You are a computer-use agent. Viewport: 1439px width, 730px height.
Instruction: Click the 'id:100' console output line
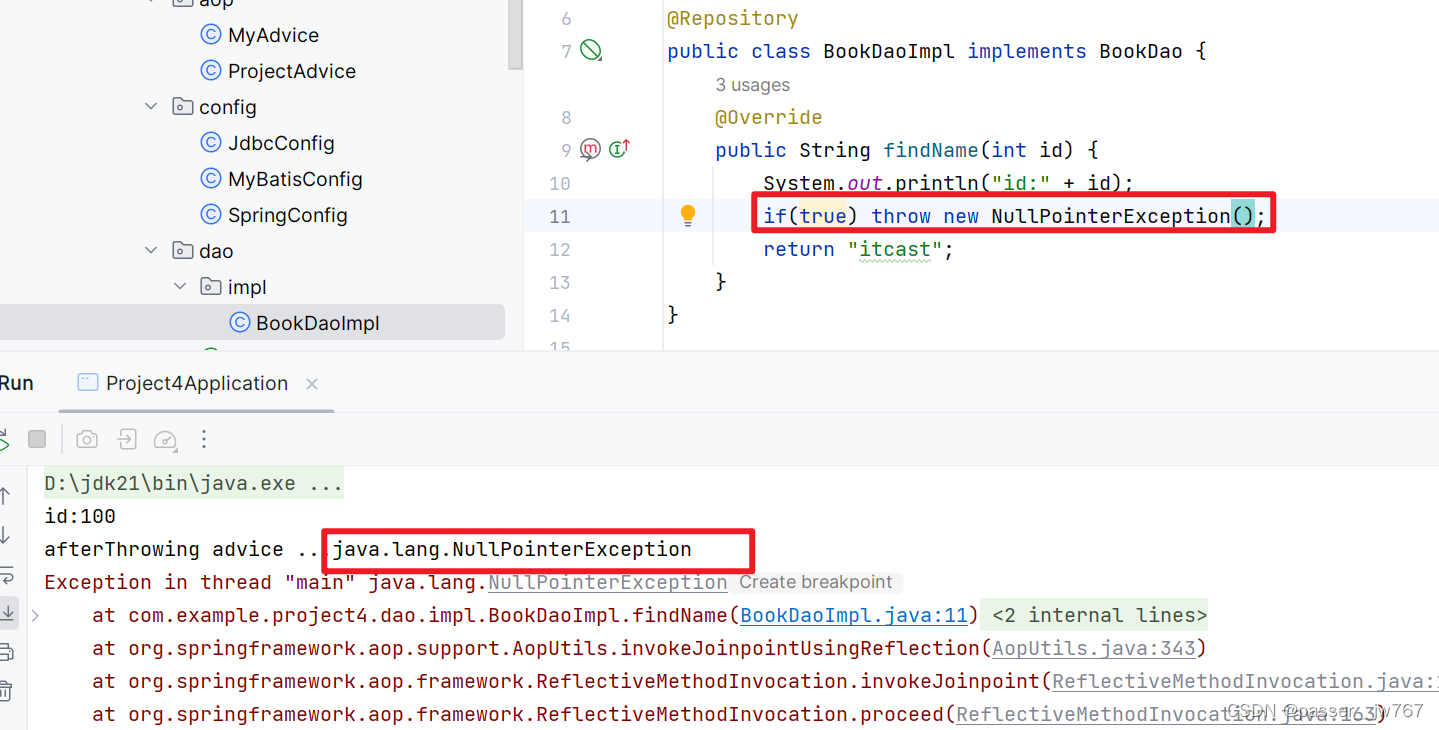(80, 517)
